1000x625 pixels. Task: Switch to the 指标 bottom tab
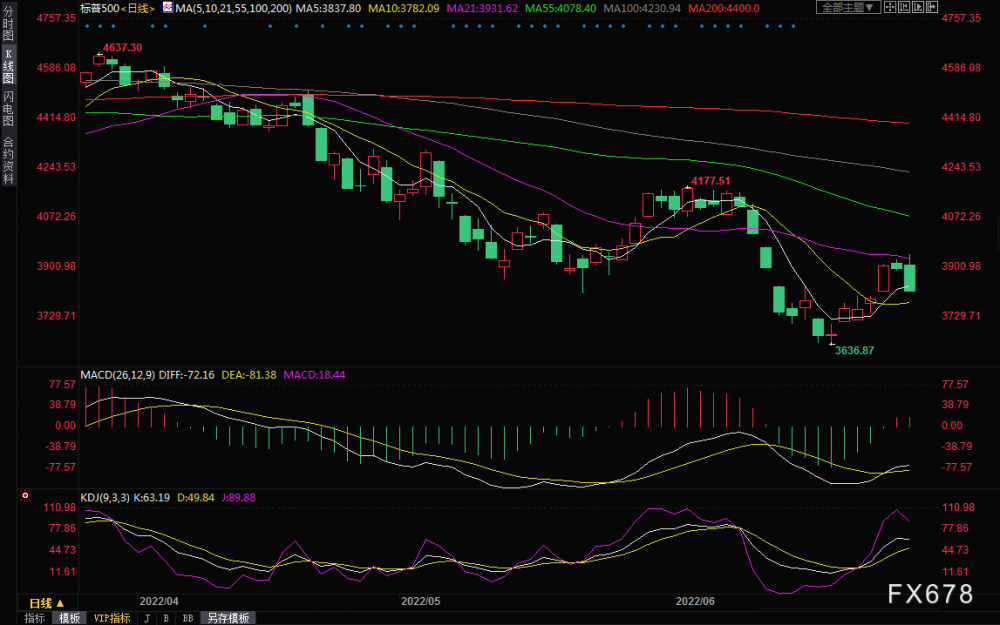(x=34, y=618)
